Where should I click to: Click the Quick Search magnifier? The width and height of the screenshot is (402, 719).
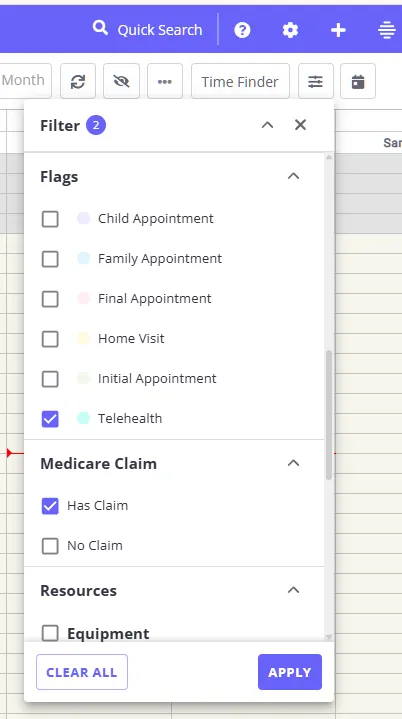pyautogui.click(x=100, y=28)
